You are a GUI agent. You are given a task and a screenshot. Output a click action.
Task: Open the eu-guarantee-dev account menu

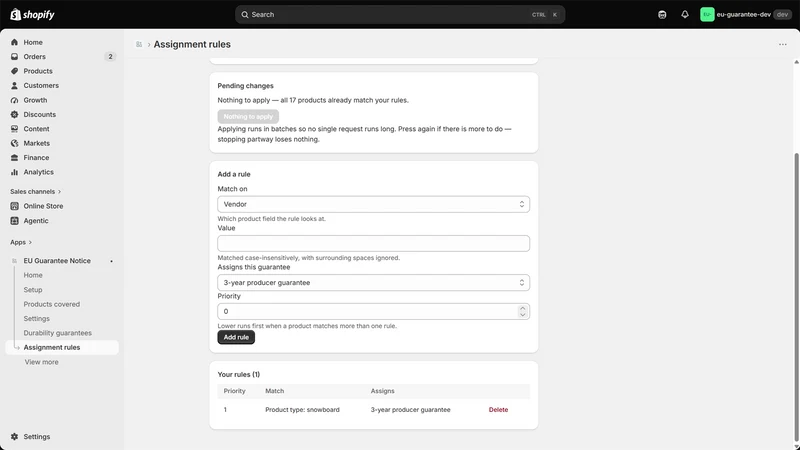(745, 14)
